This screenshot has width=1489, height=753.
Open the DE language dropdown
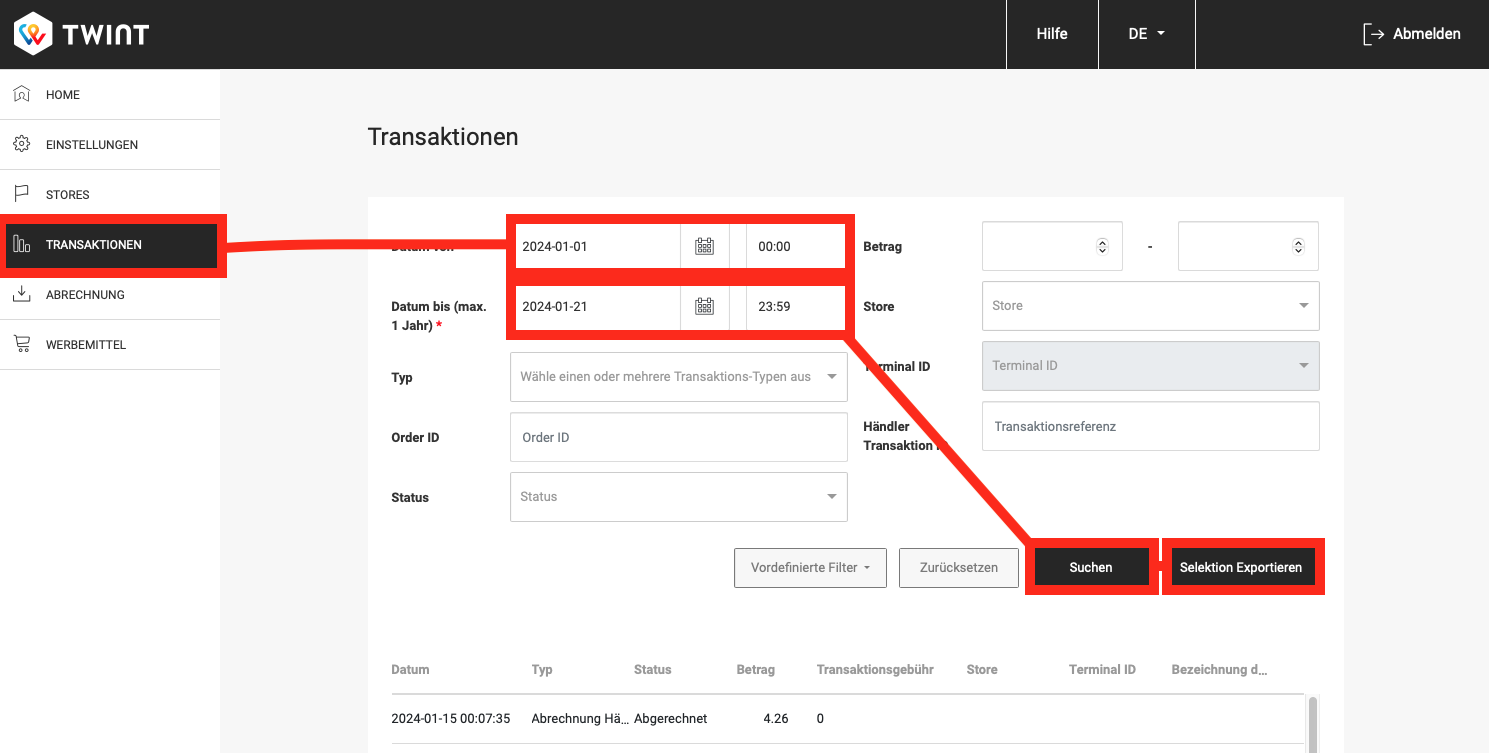click(1146, 34)
